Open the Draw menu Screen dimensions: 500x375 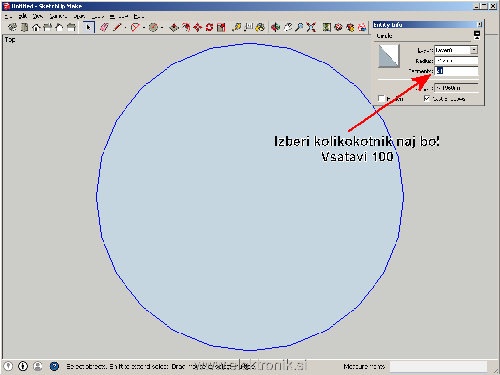pyautogui.click(x=79, y=16)
